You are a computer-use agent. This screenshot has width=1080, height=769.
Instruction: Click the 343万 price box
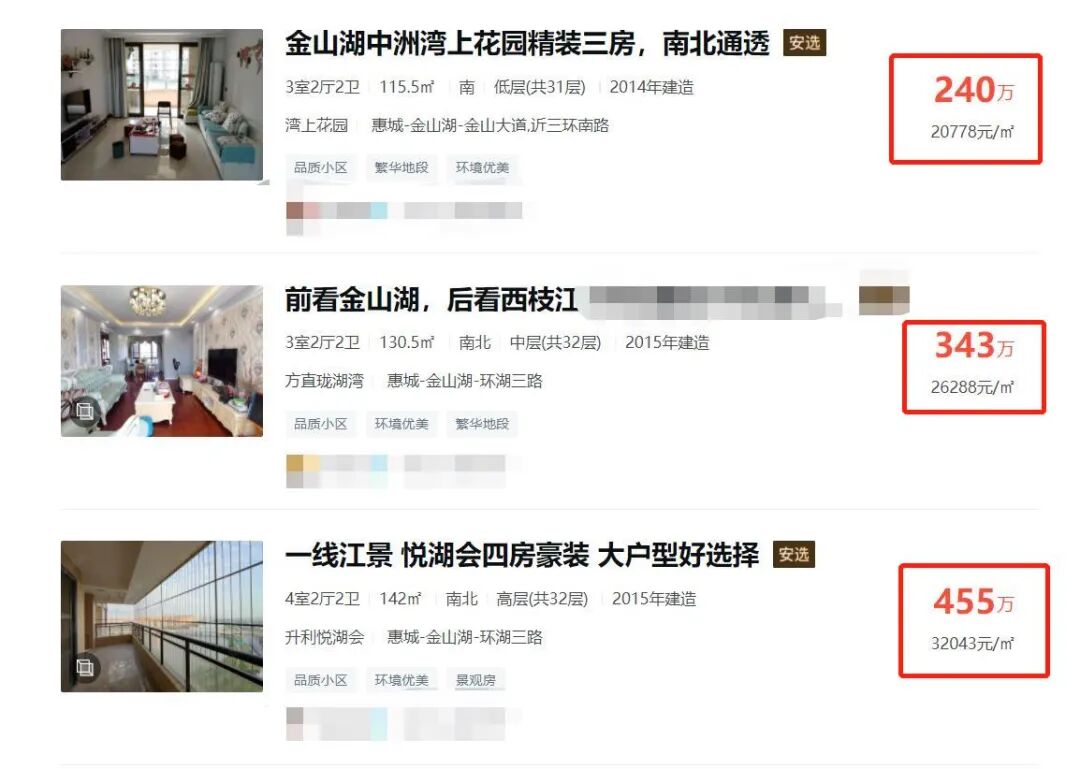(x=974, y=367)
